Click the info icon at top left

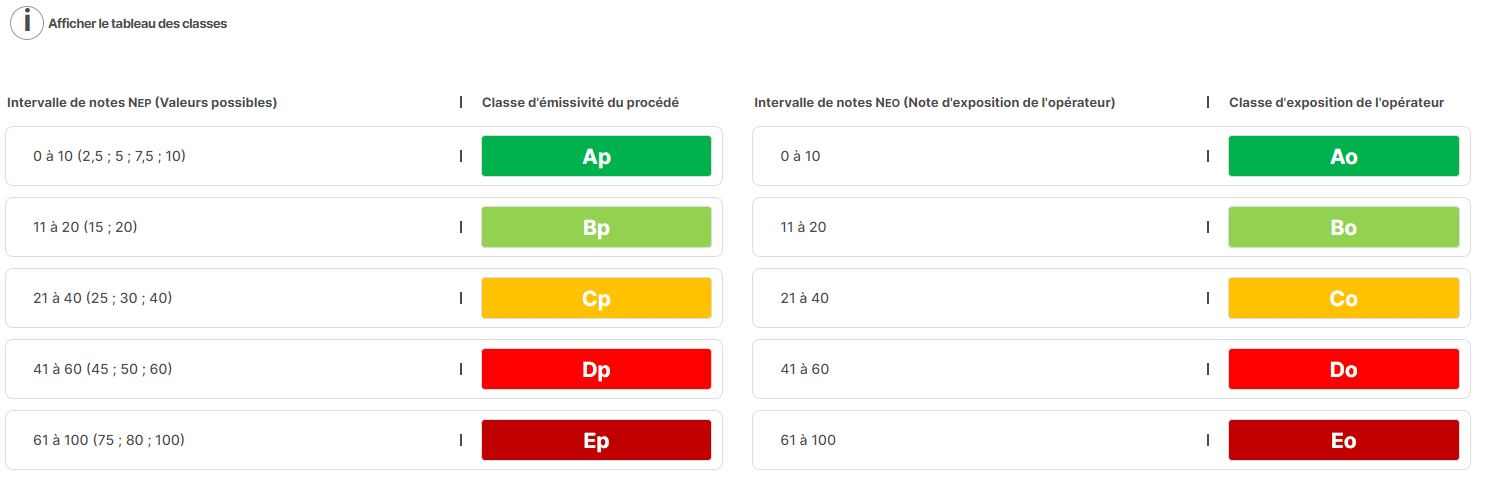pyautogui.click(x=27, y=23)
